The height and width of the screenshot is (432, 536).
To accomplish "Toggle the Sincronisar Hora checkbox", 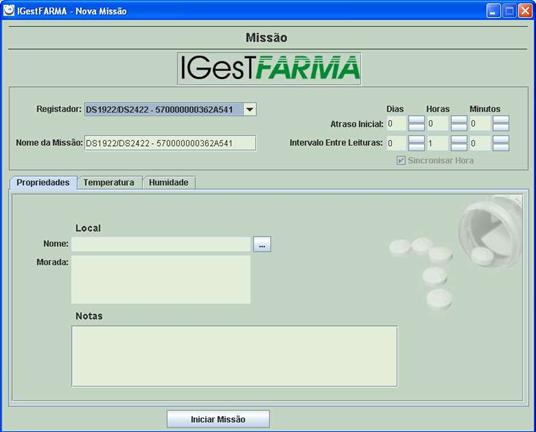I will (401, 160).
